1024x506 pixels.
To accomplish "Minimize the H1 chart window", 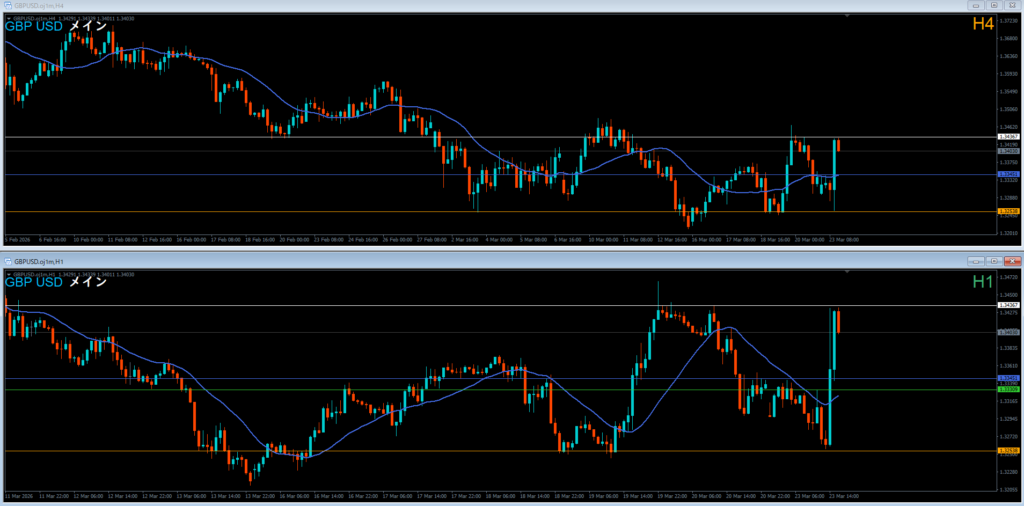I will [977, 261].
